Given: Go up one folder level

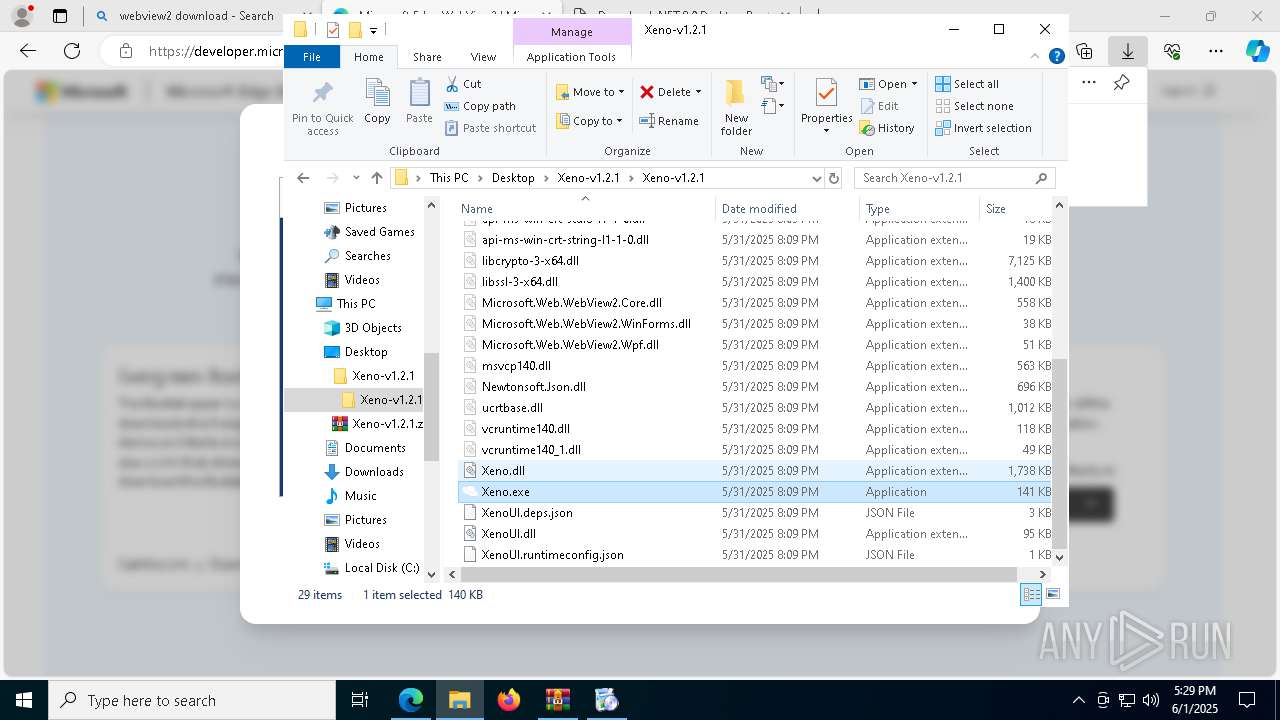Looking at the screenshot, I should tap(376, 178).
